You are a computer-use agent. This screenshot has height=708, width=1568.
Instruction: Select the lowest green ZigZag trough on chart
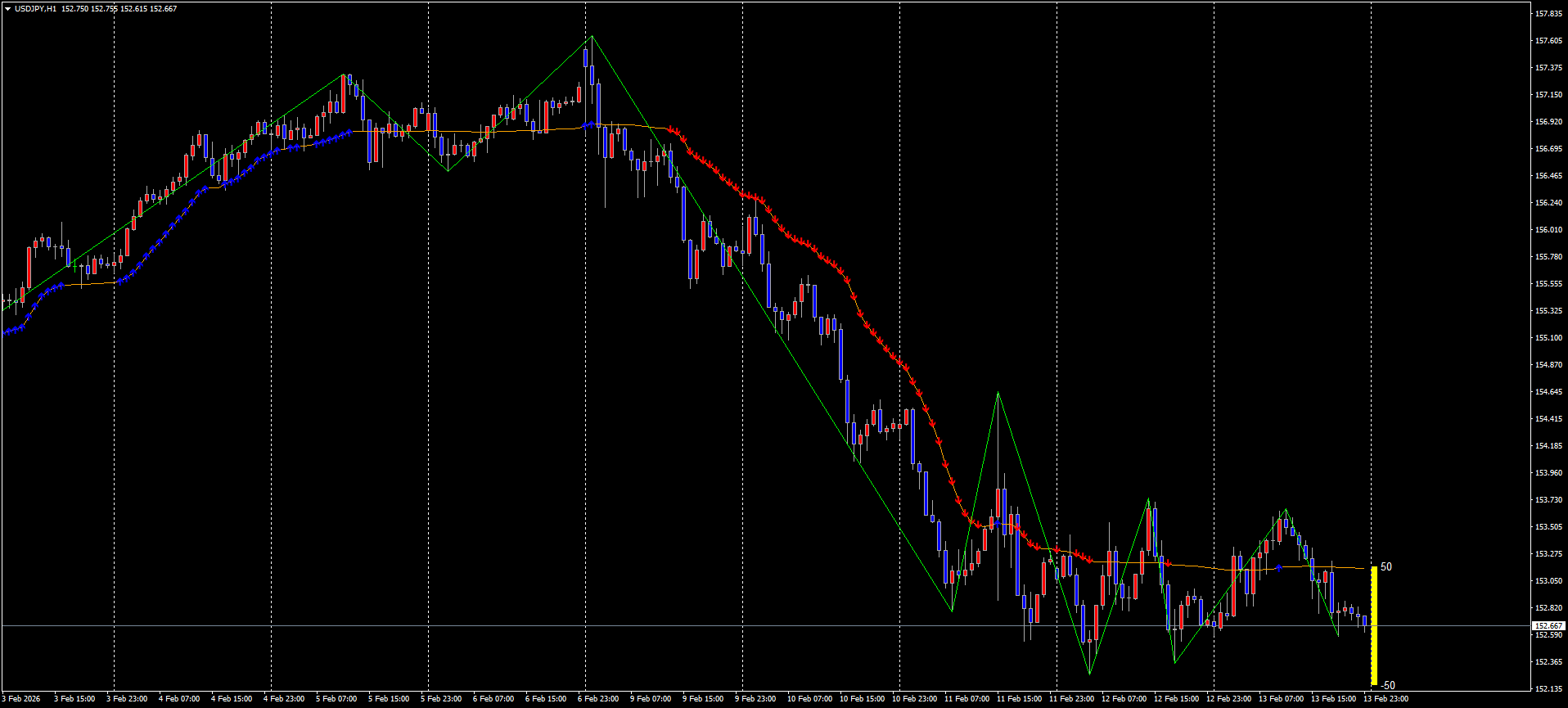[x=1090, y=674]
